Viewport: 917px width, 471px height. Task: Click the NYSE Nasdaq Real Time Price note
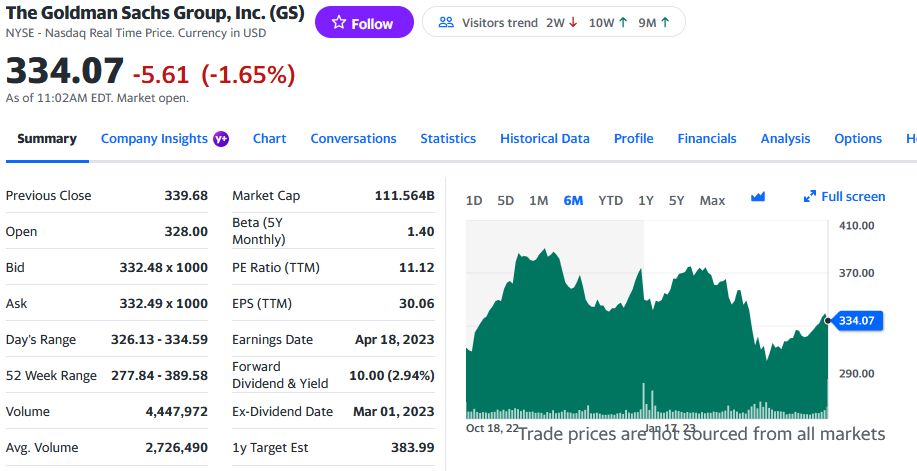tap(136, 33)
